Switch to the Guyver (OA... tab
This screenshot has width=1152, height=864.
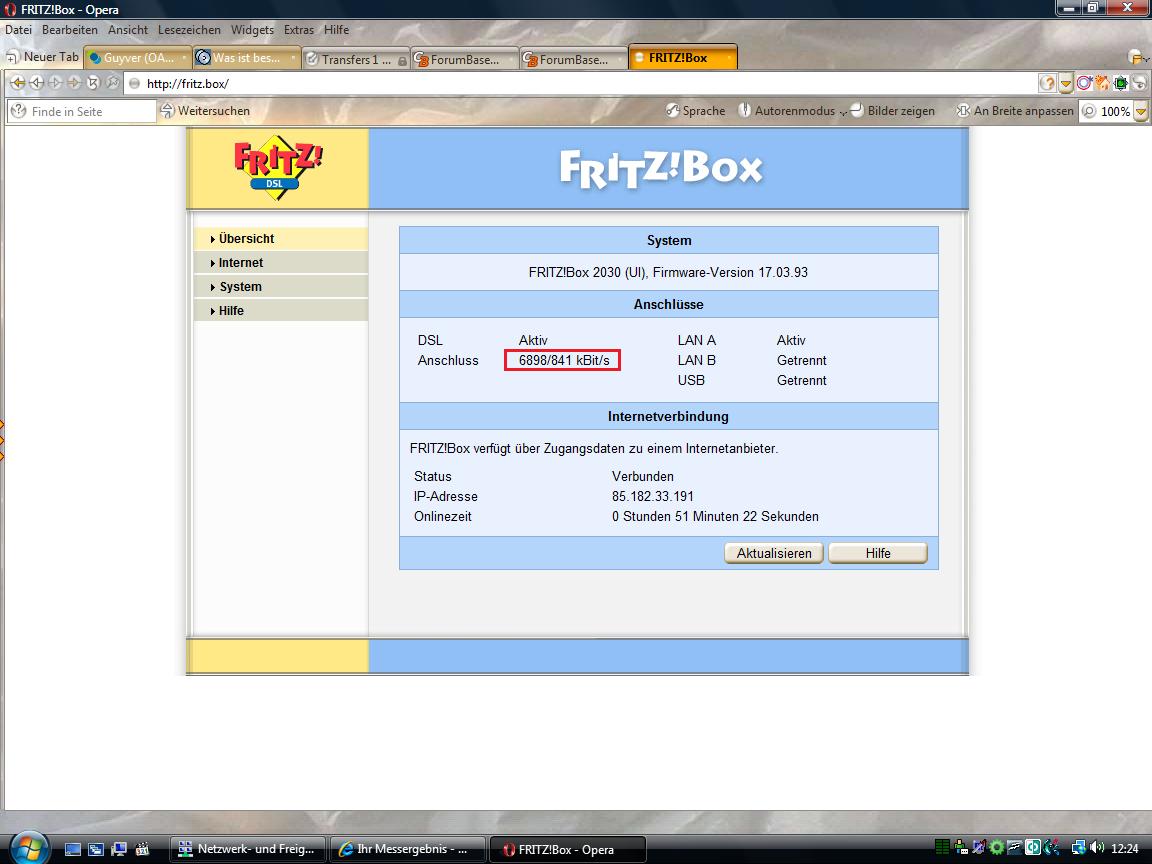point(137,58)
